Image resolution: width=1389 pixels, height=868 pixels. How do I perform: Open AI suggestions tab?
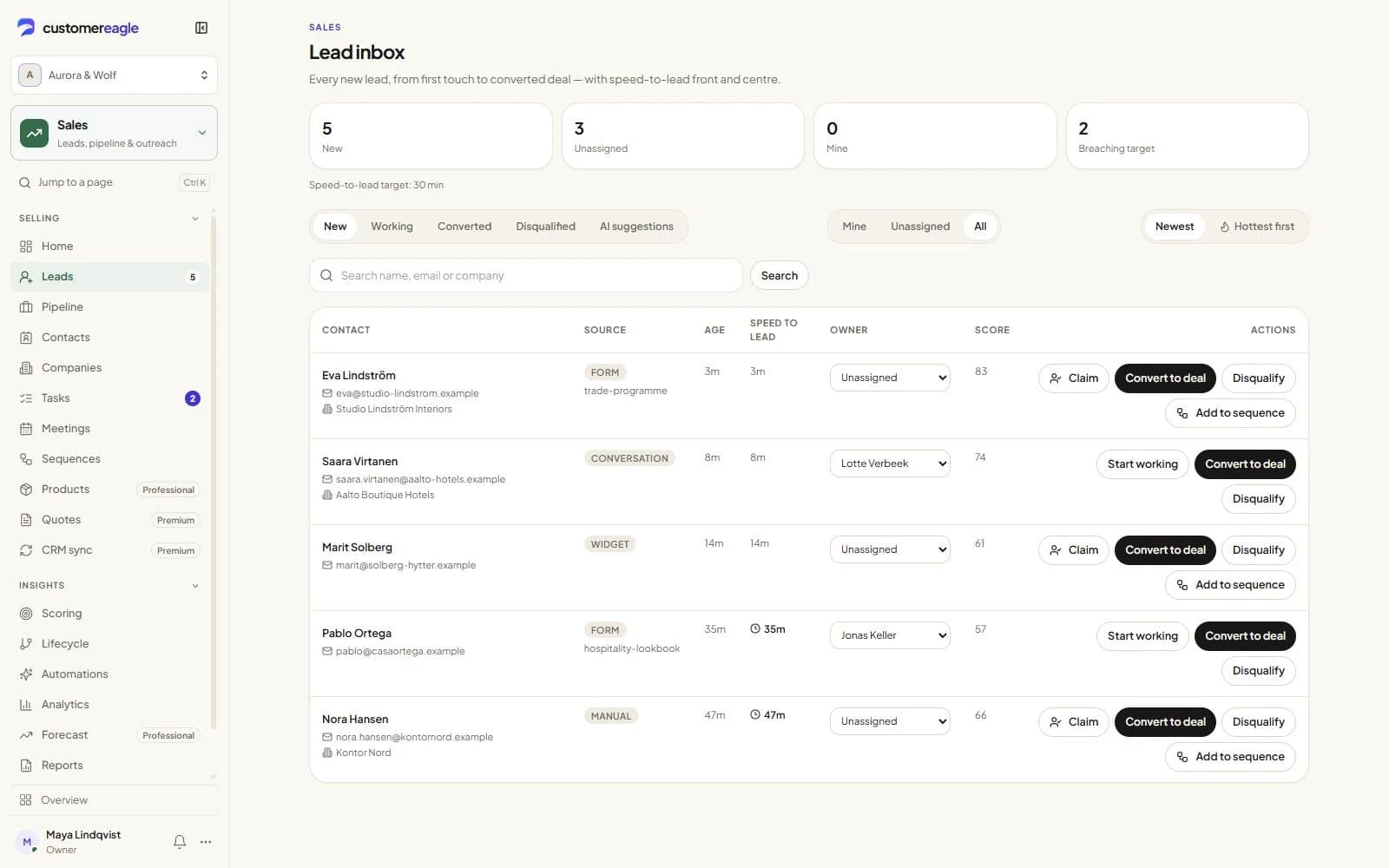click(x=636, y=227)
